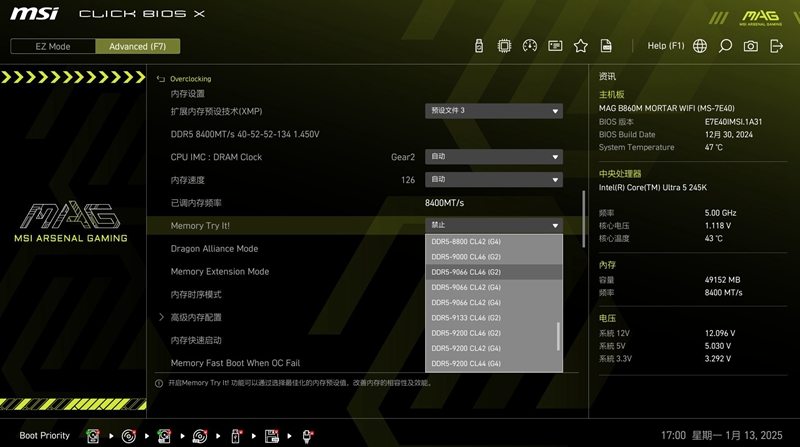
Task: Switch to the EZ Mode tab
Action: click(52, 46)
